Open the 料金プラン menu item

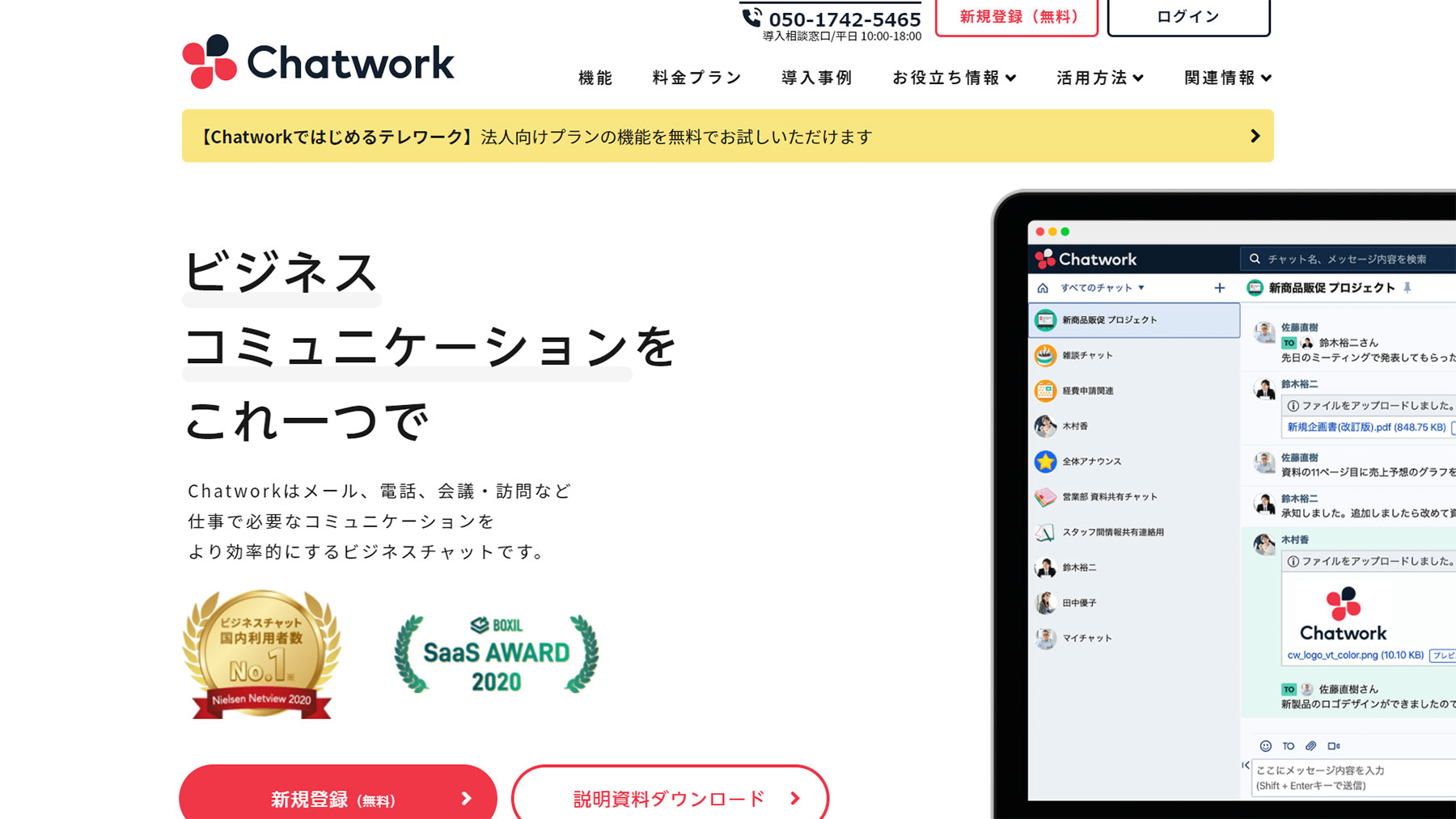point(696,78)
